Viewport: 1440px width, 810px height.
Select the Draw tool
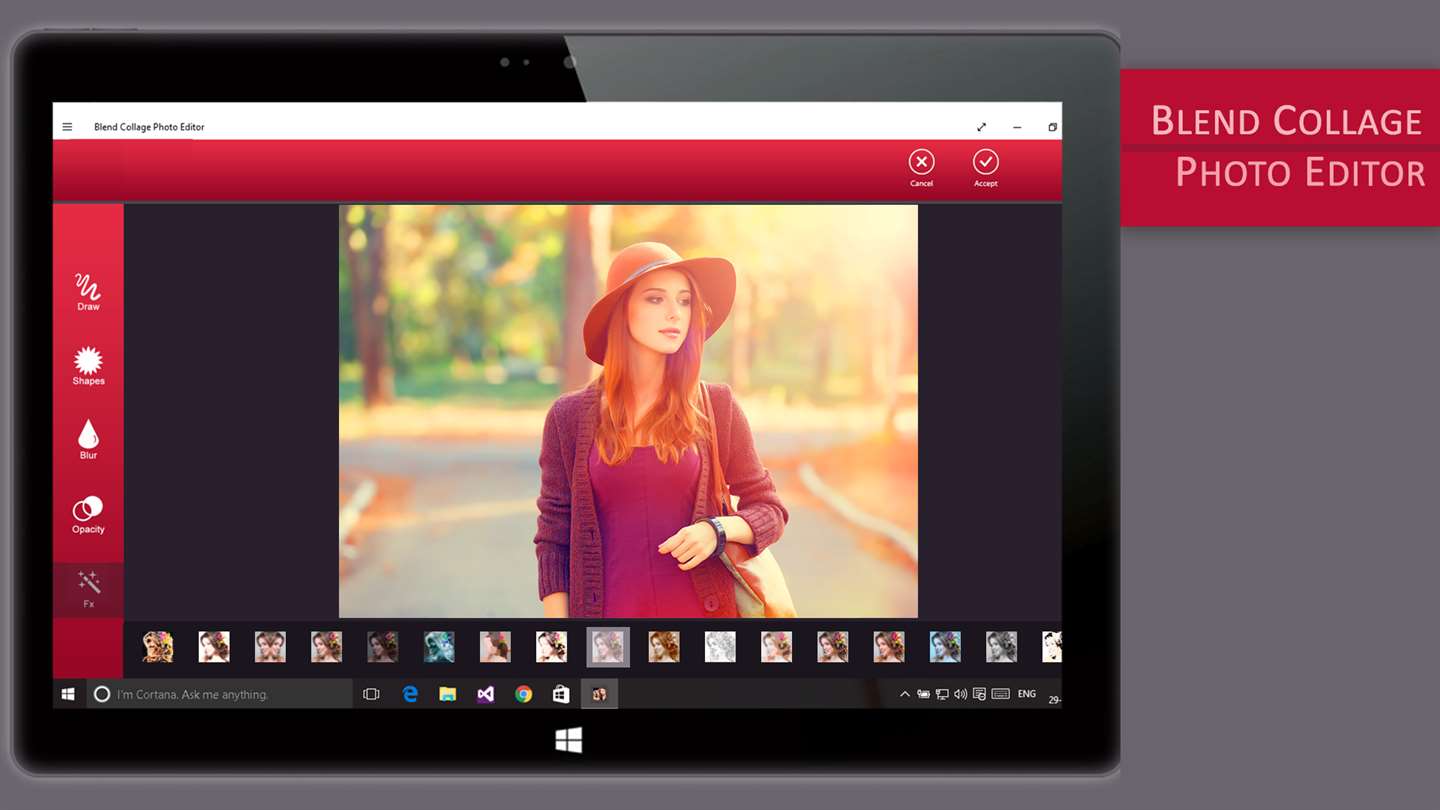88,292
